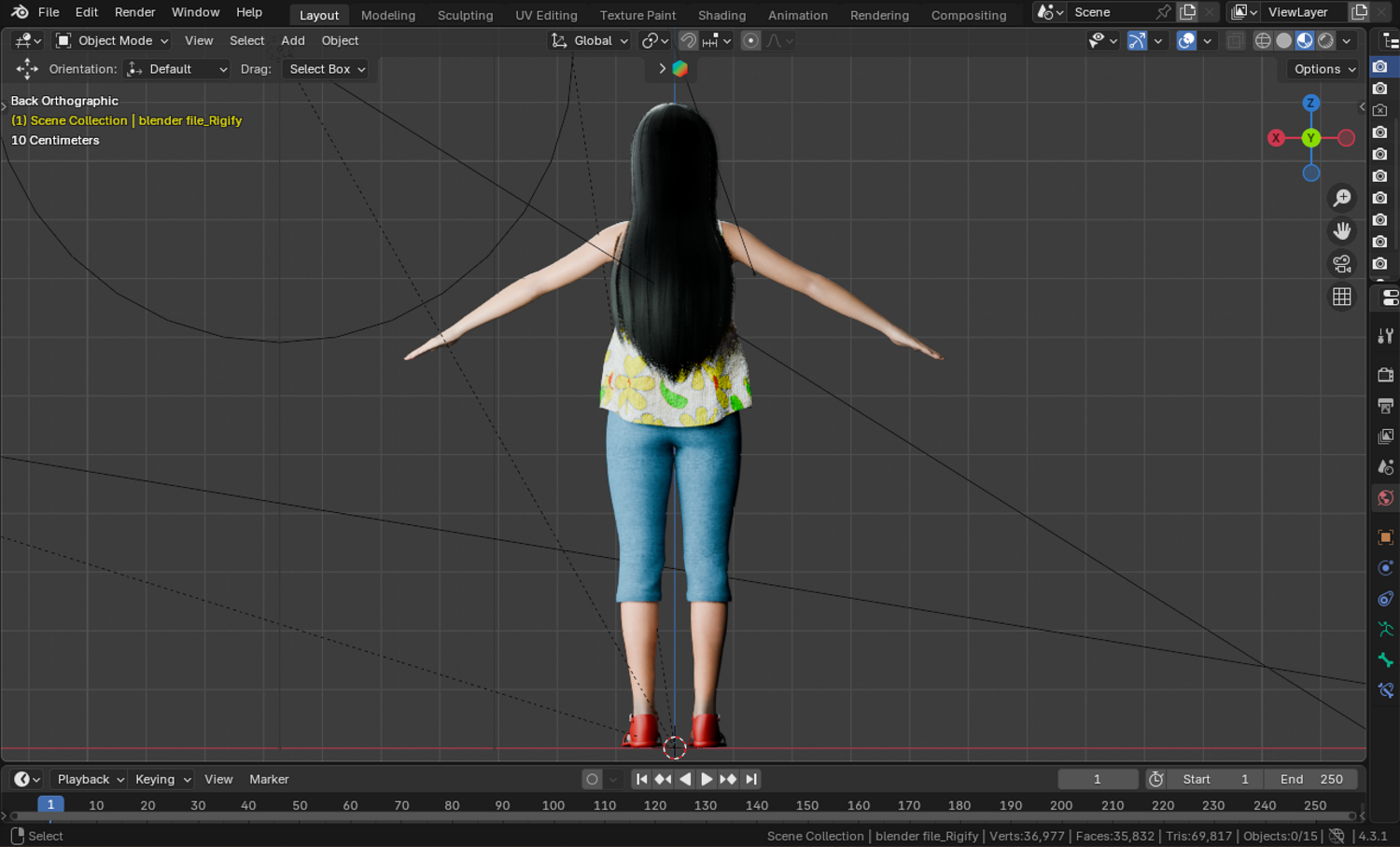Open the viewport shading options dropdown

click(x=1347, y=41)
